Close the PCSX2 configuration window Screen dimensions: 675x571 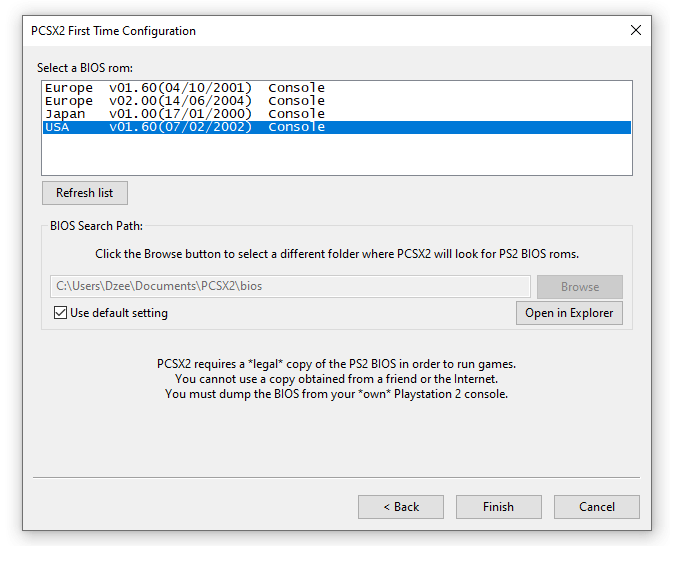point(636,30)
